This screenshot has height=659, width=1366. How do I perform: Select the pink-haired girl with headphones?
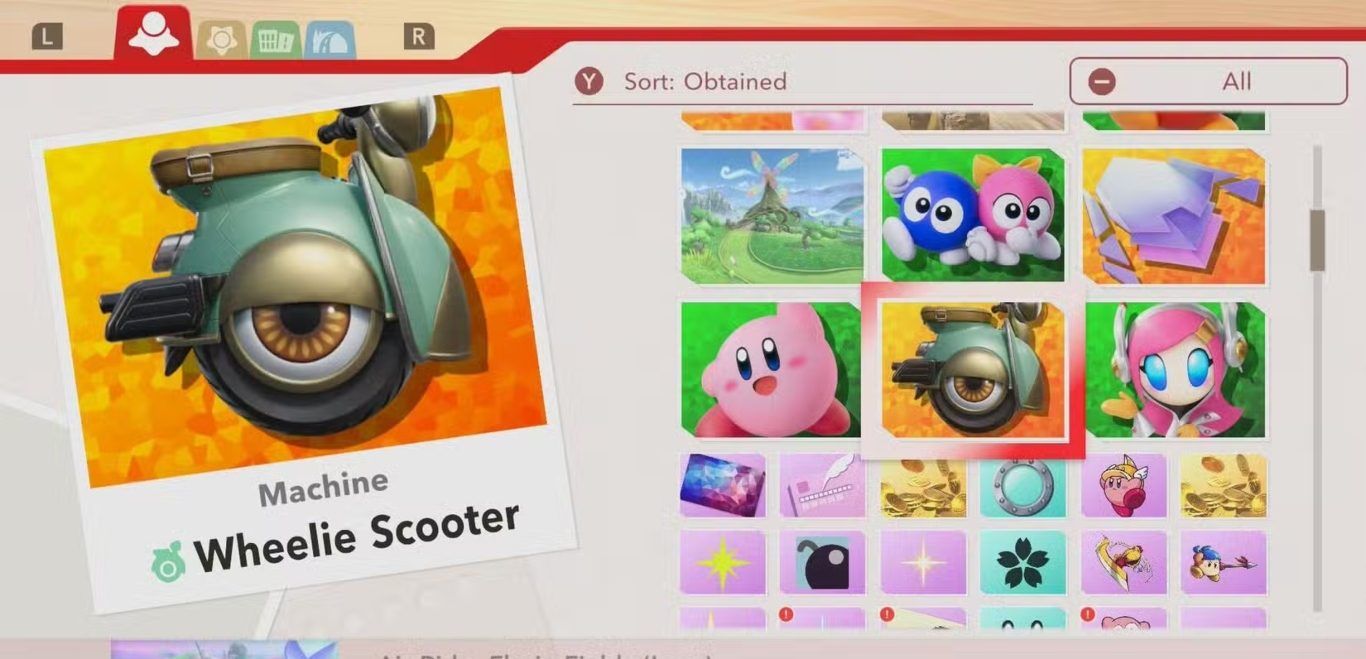pyautogui.click(x=1174, y=370)
